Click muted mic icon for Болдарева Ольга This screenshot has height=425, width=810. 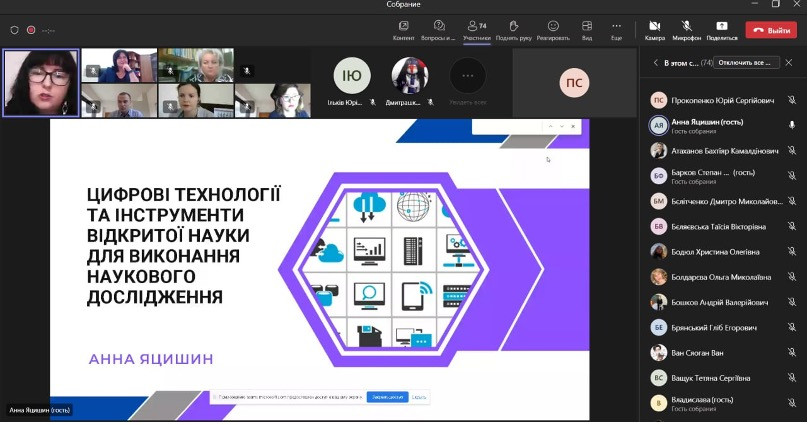pyautogui.click(x=791, y=277)
